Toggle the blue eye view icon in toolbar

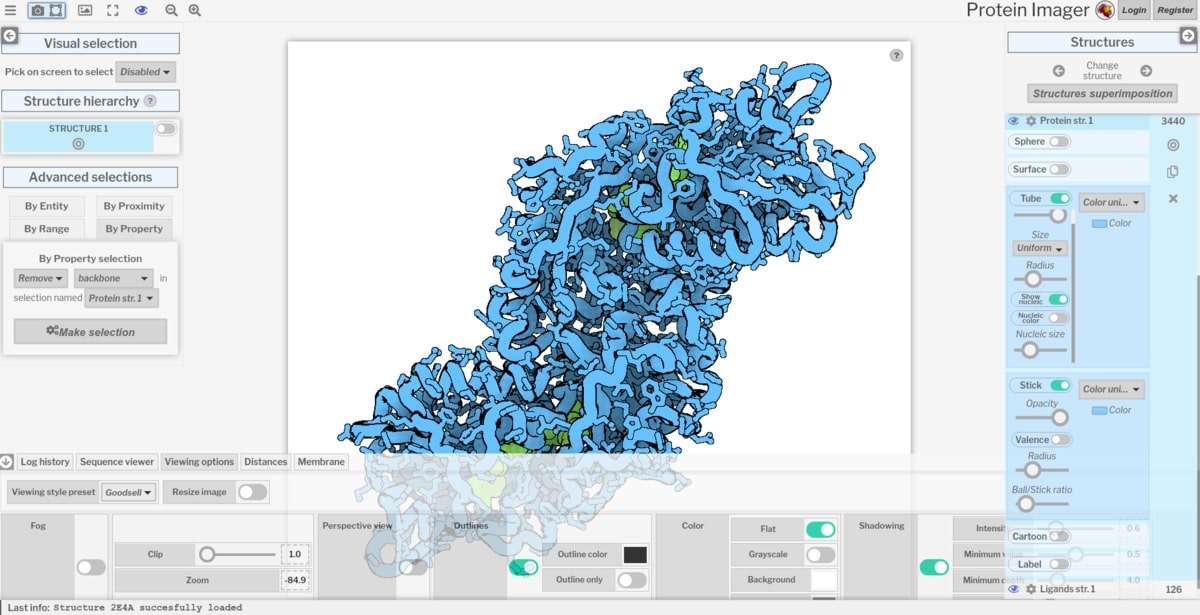coord(141,10)
